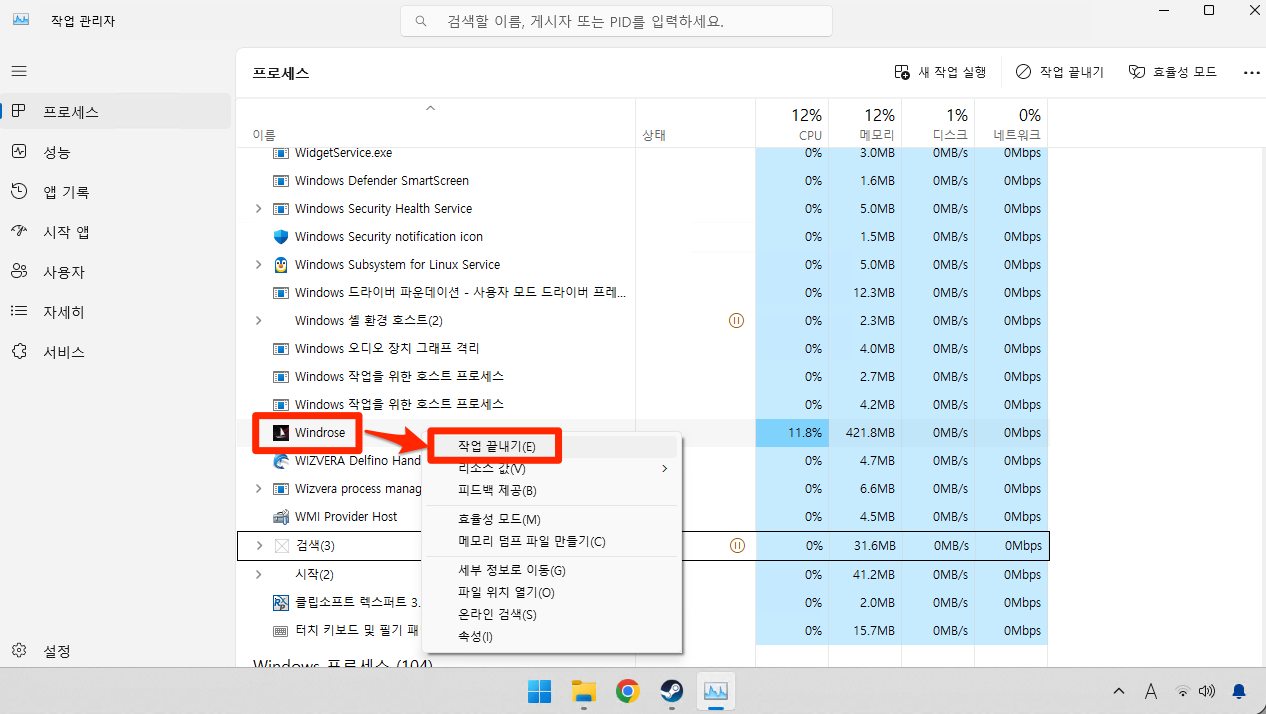The image size is (1266, 714).
Task: Click the 11.8% CPU value
Action: 805,433
